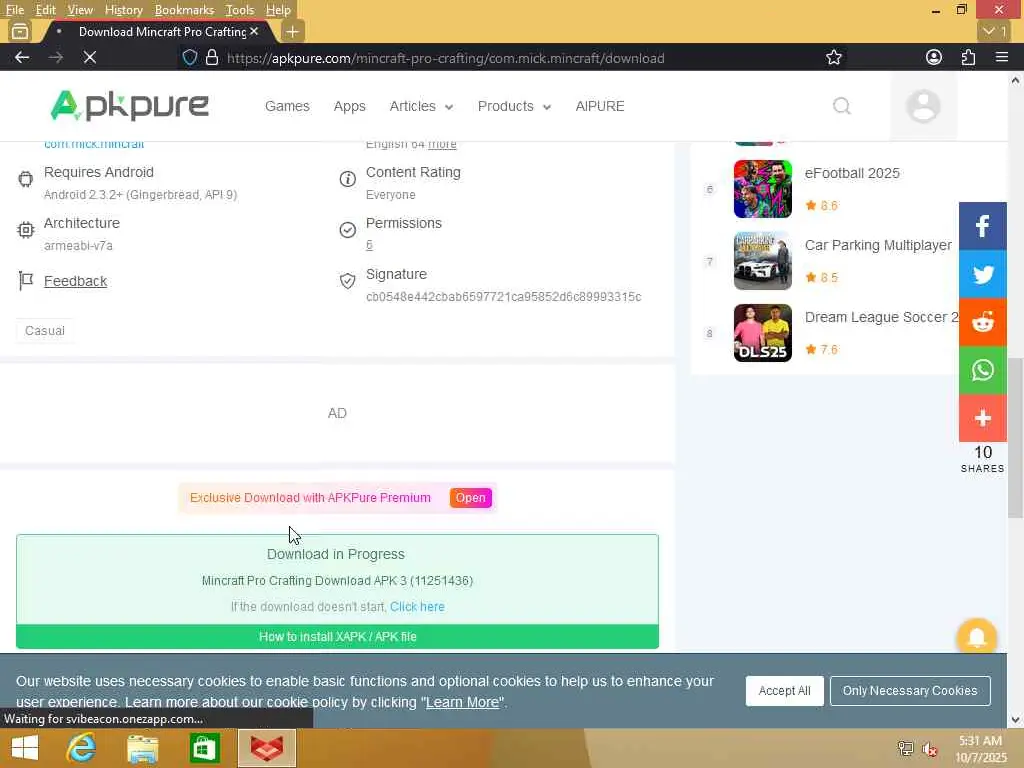Viewport: 1024px width, 768px height.
Task: Open Car Parking Multiplayer thumbnail
Action: point(762,261)
